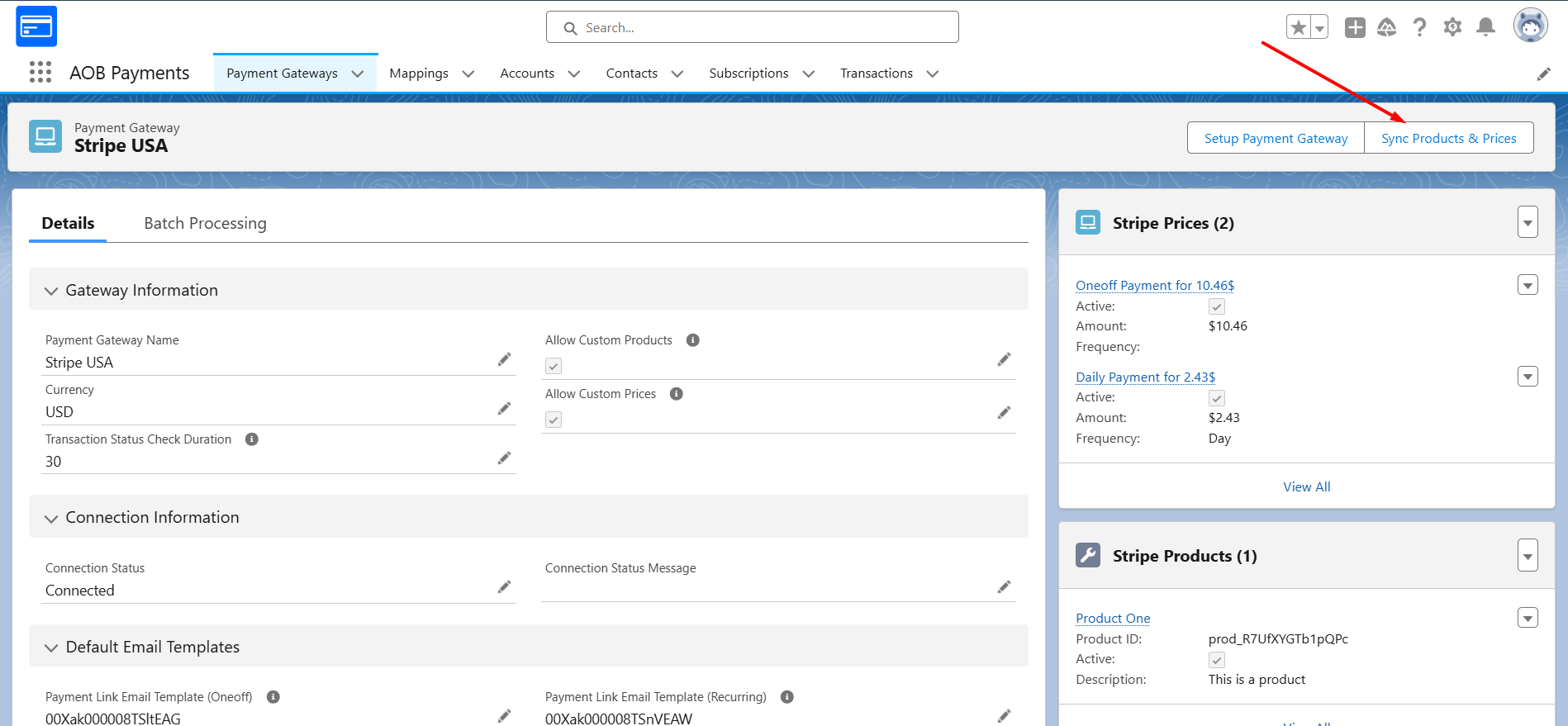
Task: Open the Stripe Prices list actions dropdown
Action: tap(1528, 222)
